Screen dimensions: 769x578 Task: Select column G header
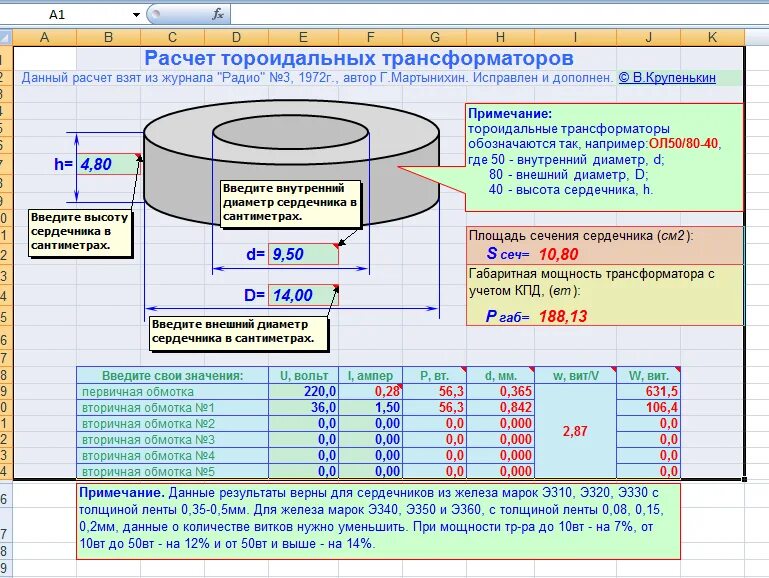[x=435, y=37]
